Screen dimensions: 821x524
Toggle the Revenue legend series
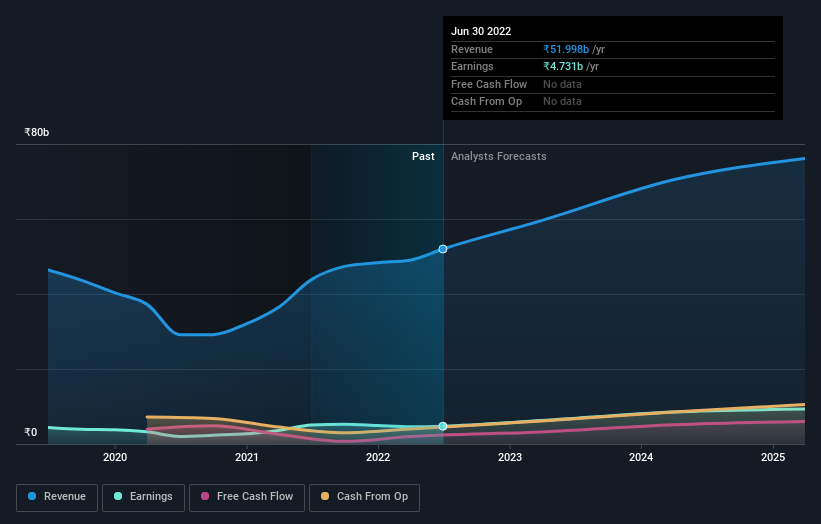[57, 497]
